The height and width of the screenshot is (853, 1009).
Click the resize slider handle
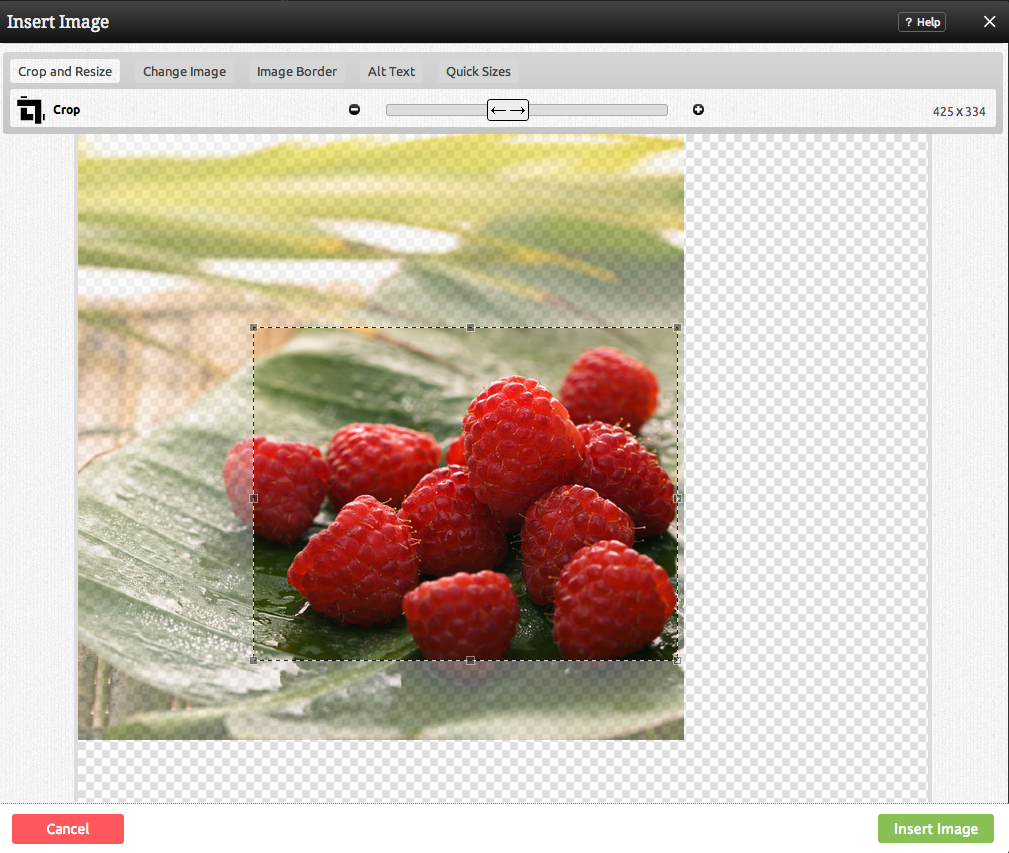[508, 110]
